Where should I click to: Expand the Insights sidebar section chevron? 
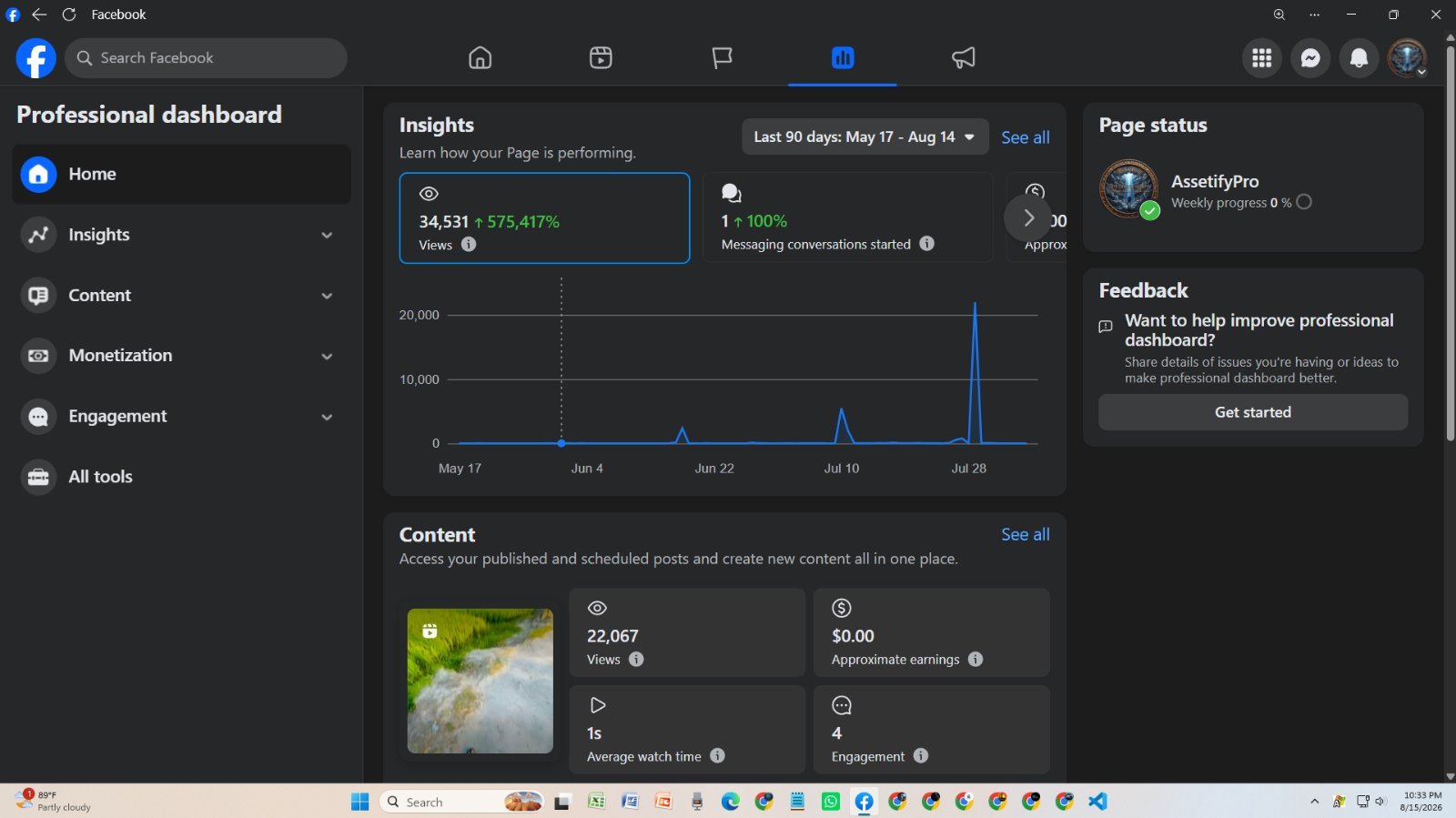click(327, 235)
